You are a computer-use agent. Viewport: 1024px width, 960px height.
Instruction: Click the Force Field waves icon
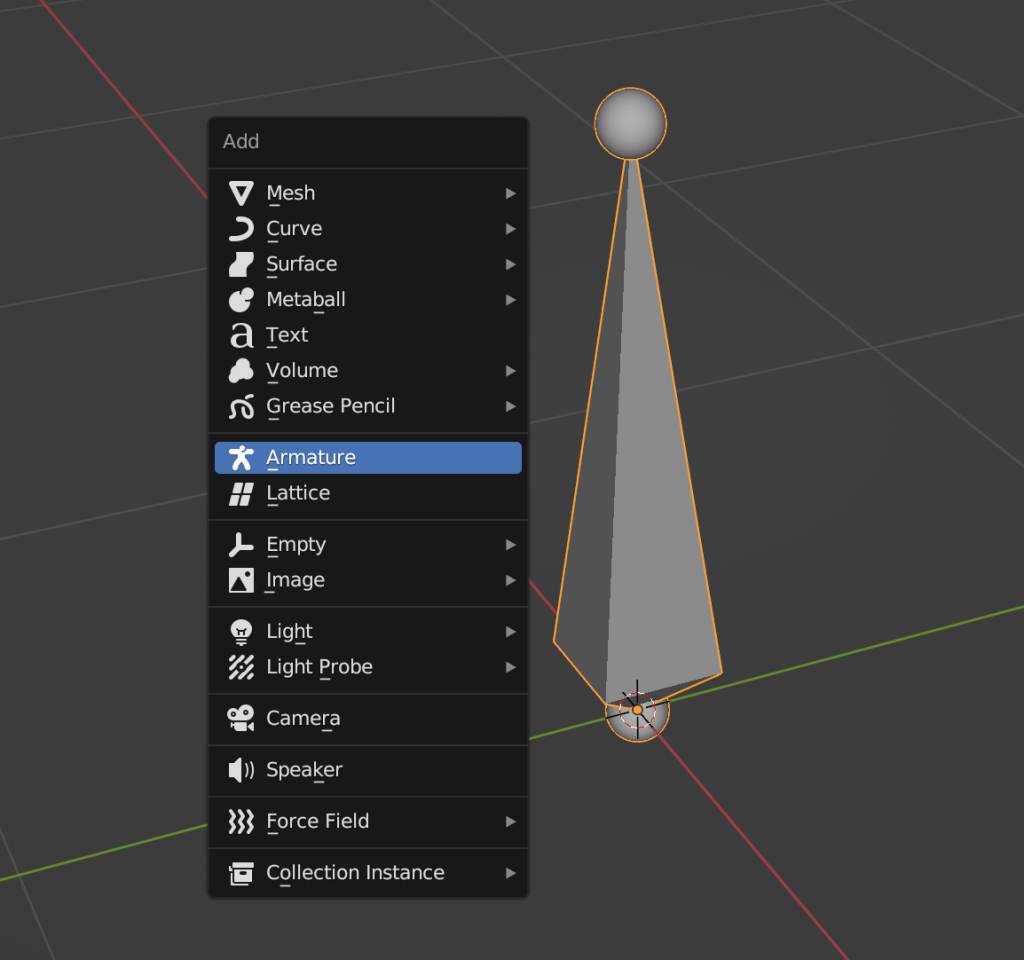pos(241,822)
